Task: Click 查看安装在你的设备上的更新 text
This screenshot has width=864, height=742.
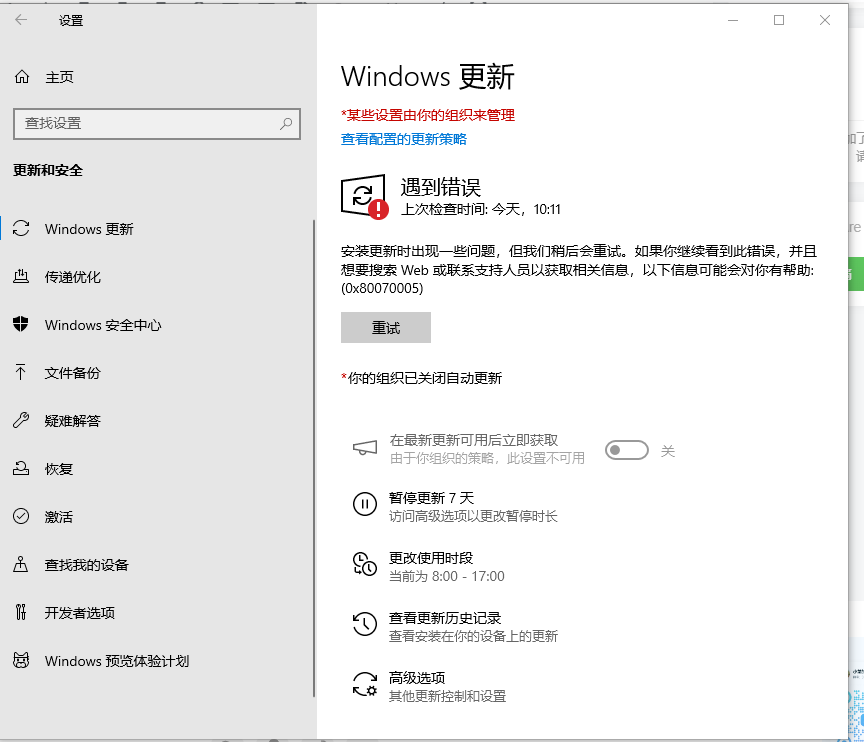Action: coord(473,636)
